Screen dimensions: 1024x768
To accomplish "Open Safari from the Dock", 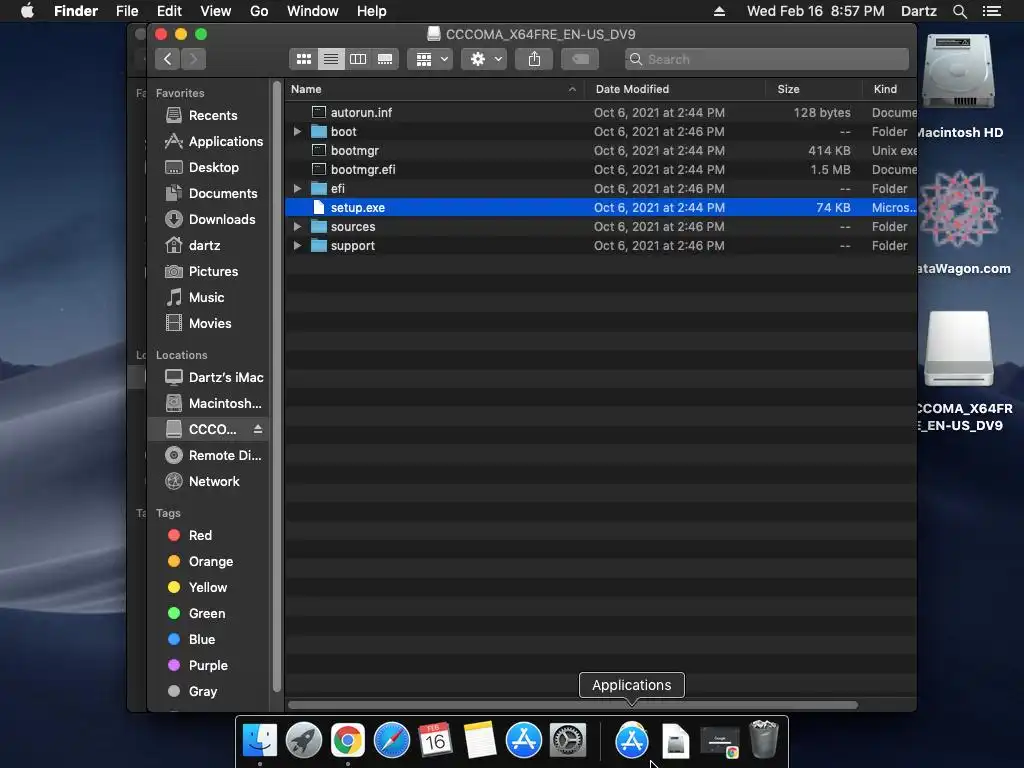I will [392, 741].
